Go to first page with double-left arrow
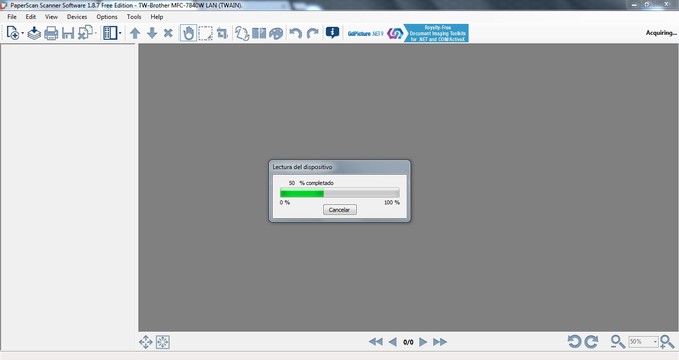The width and height of the screenshot is (679, 360). coord(375,342)
